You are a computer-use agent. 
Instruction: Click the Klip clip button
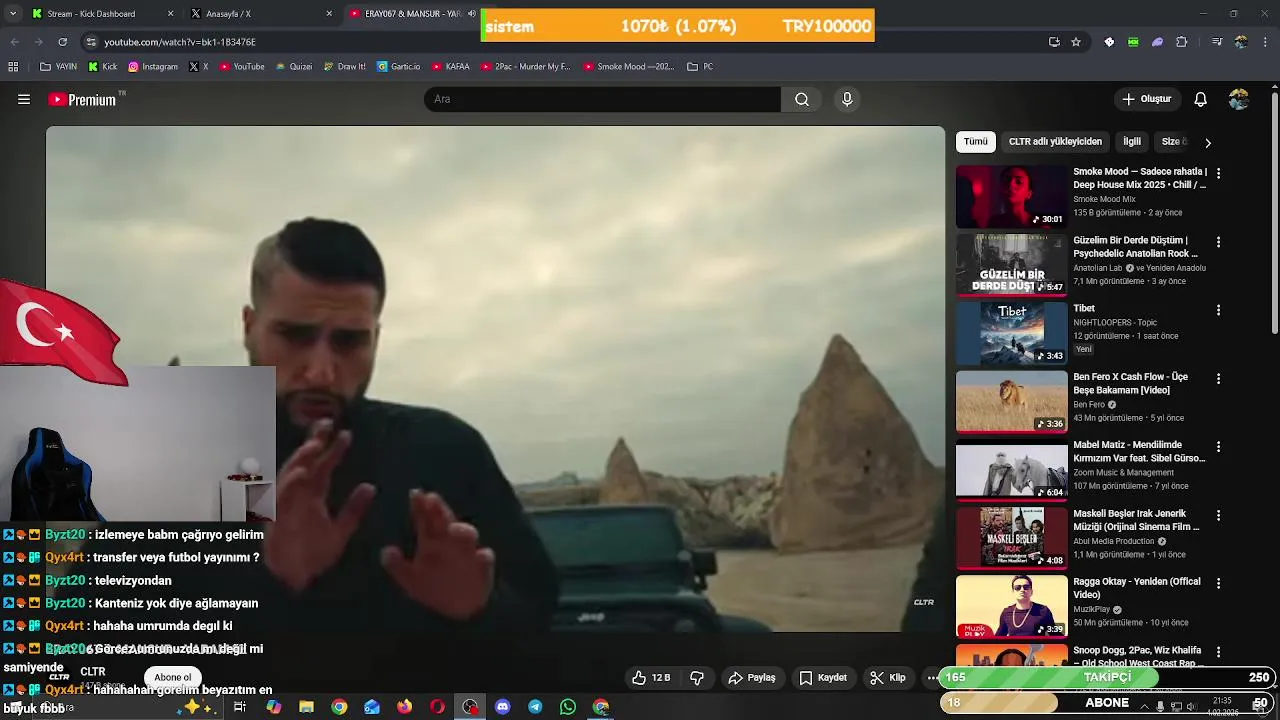coord(888,678)
